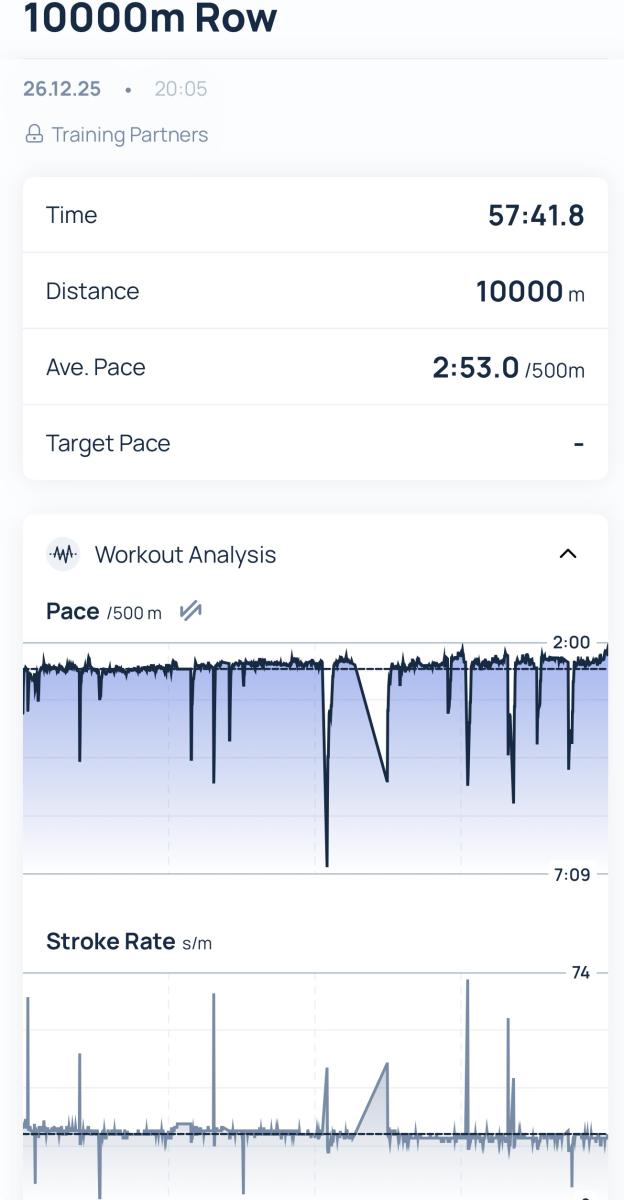Tap the 10000m Row workout title
The width and height of the screenshot is (624, 1200).
[150, 18]
